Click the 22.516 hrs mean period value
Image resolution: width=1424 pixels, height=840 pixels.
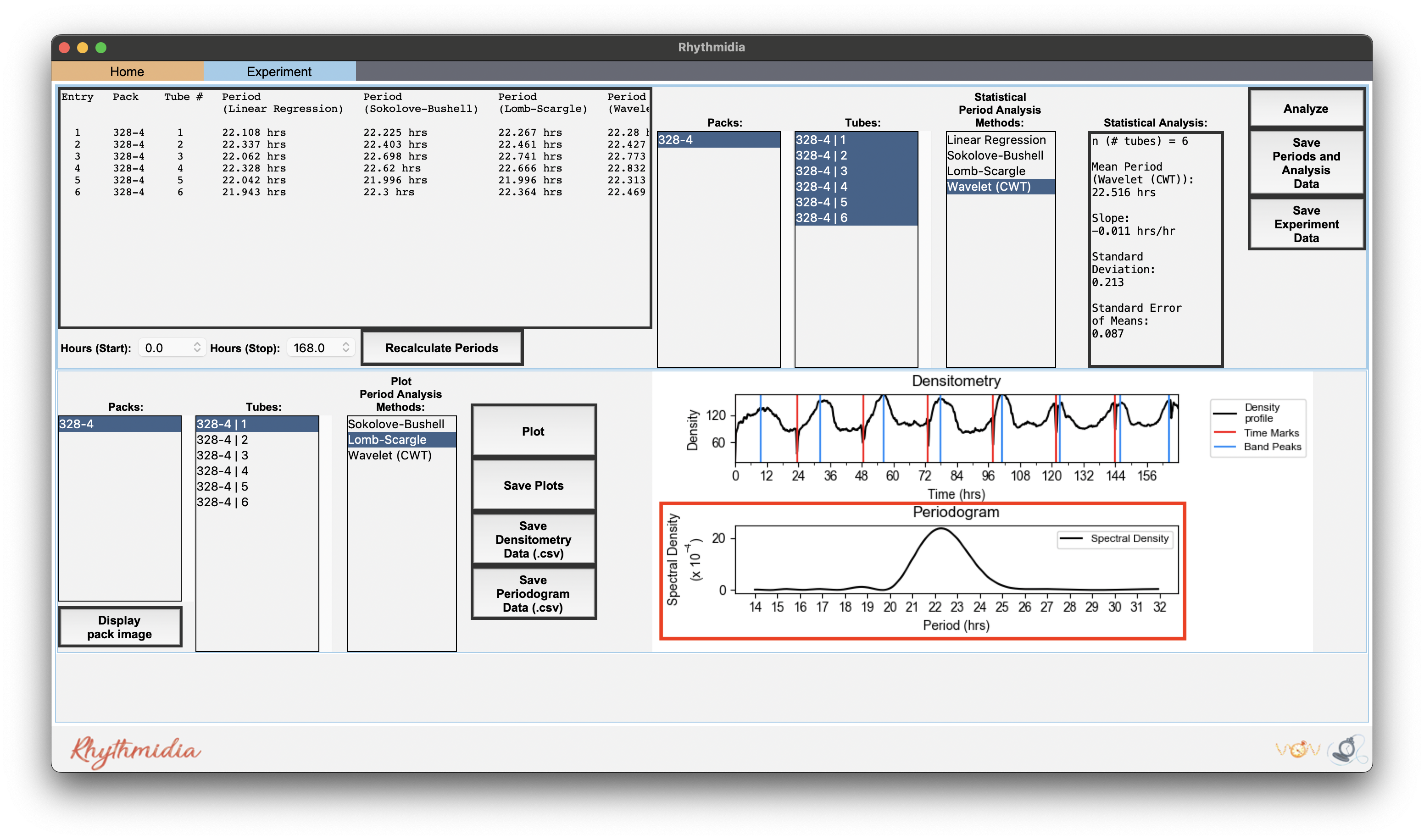point(1124,192)
